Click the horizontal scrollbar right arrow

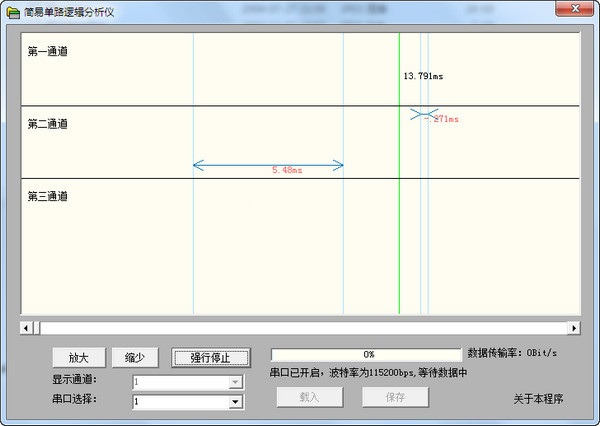pyautogui.click(x=574, y=328)
